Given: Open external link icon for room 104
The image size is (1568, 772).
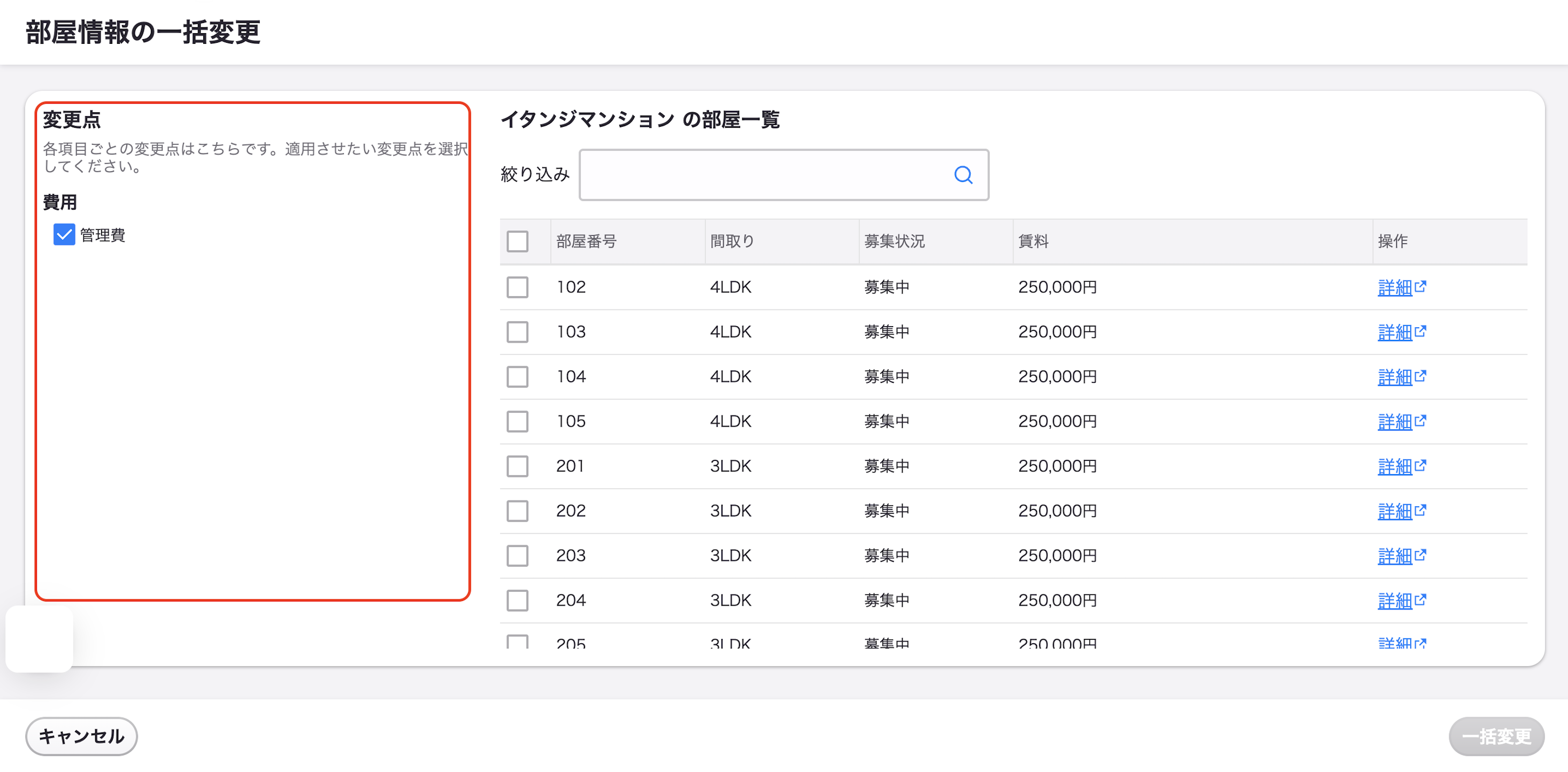Looking at the screenshot, I should click(1420, 376).
